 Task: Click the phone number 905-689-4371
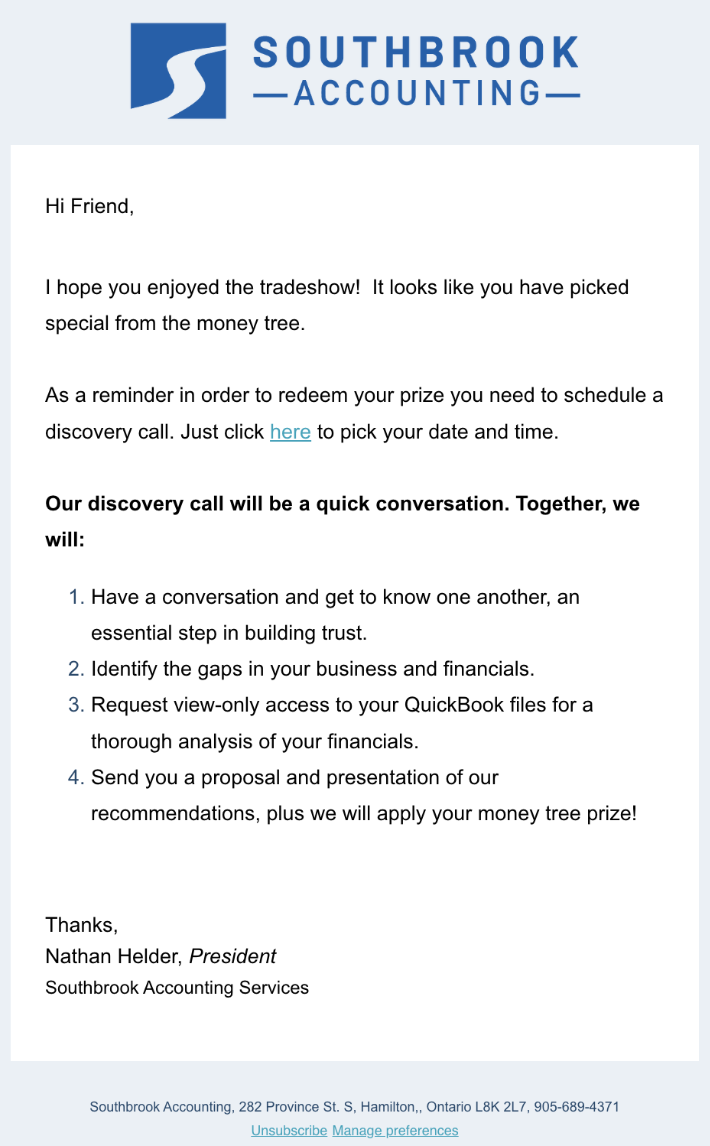(x=577, y=1107)
